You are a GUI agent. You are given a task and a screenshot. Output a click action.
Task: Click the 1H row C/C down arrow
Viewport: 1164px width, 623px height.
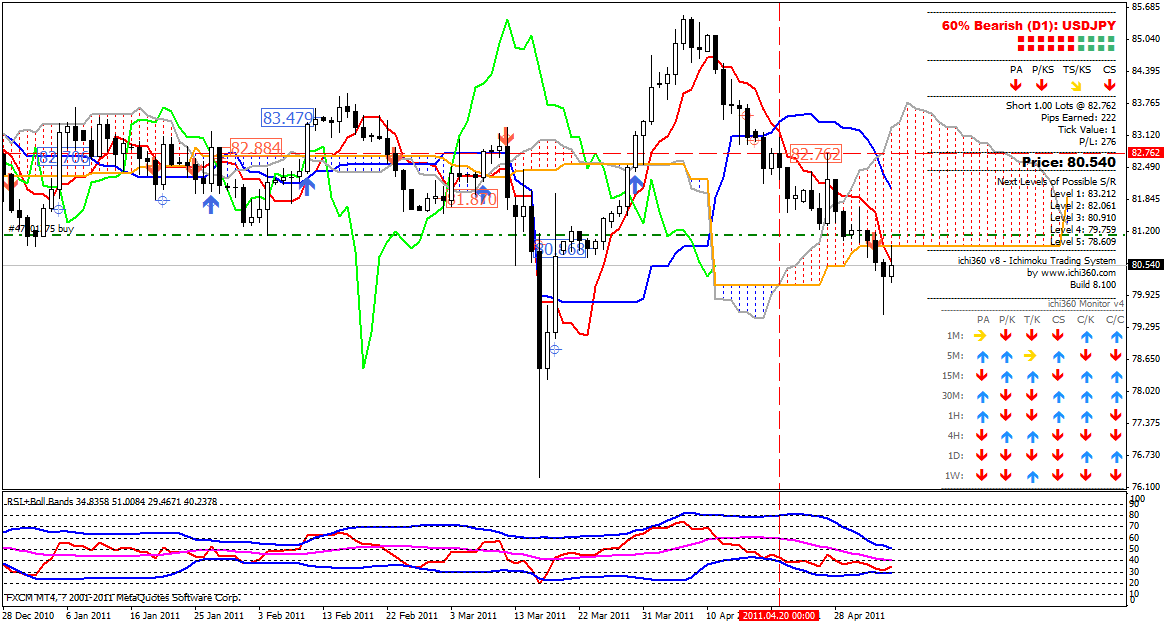click(x=1115, y=416)
